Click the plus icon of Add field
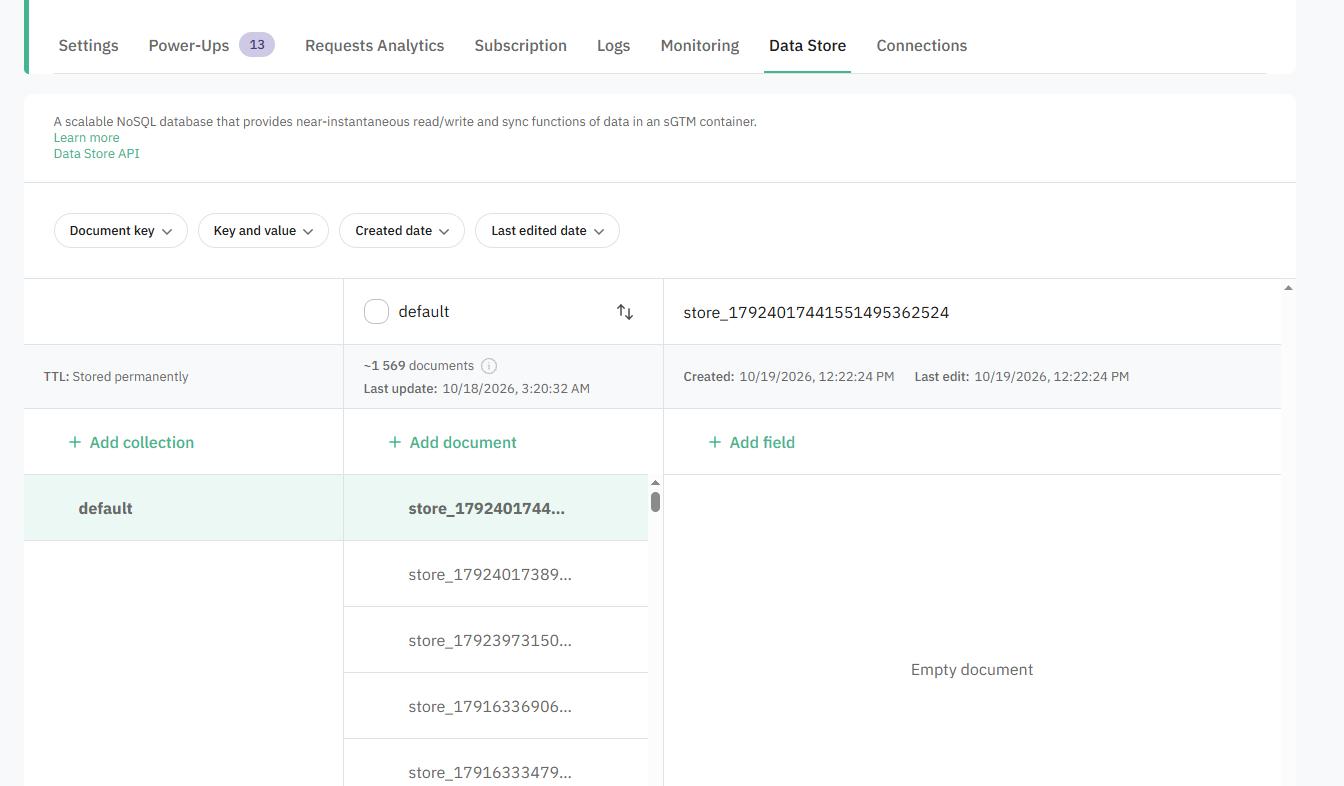The width and height of the screenshot is (1344, 786). [x=715, y=442]
